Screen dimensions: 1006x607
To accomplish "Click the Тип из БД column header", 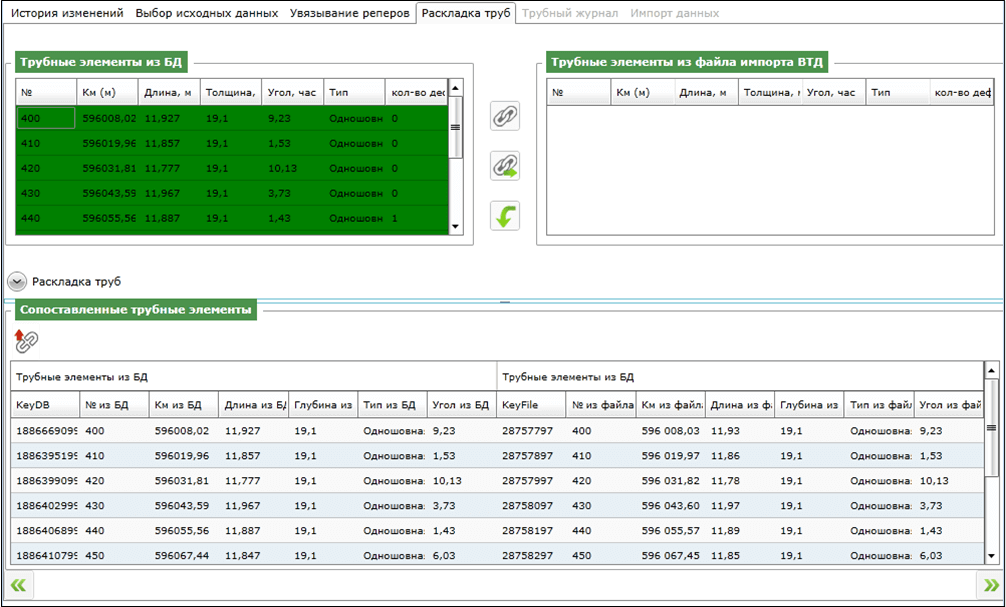I will [392, 405].
